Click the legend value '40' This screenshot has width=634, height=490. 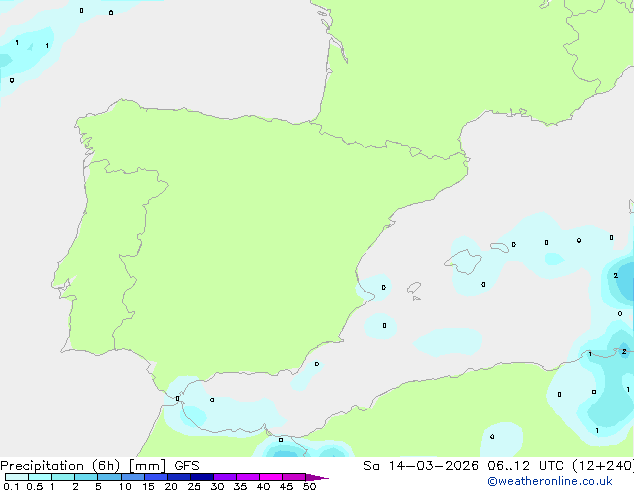263,486
